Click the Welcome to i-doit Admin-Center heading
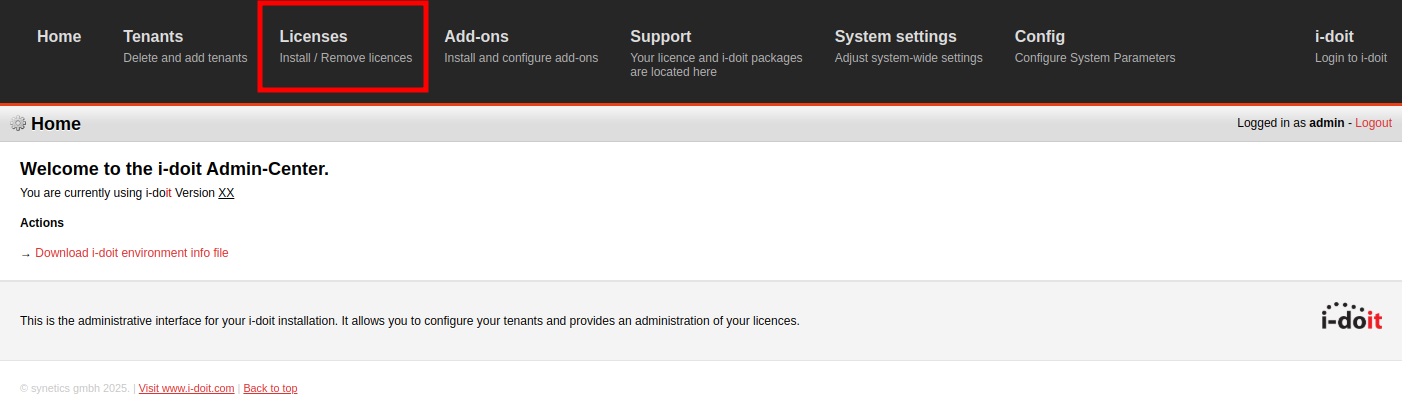The image size is (1402, 415). pyautogui.click(x=174, y=169)
